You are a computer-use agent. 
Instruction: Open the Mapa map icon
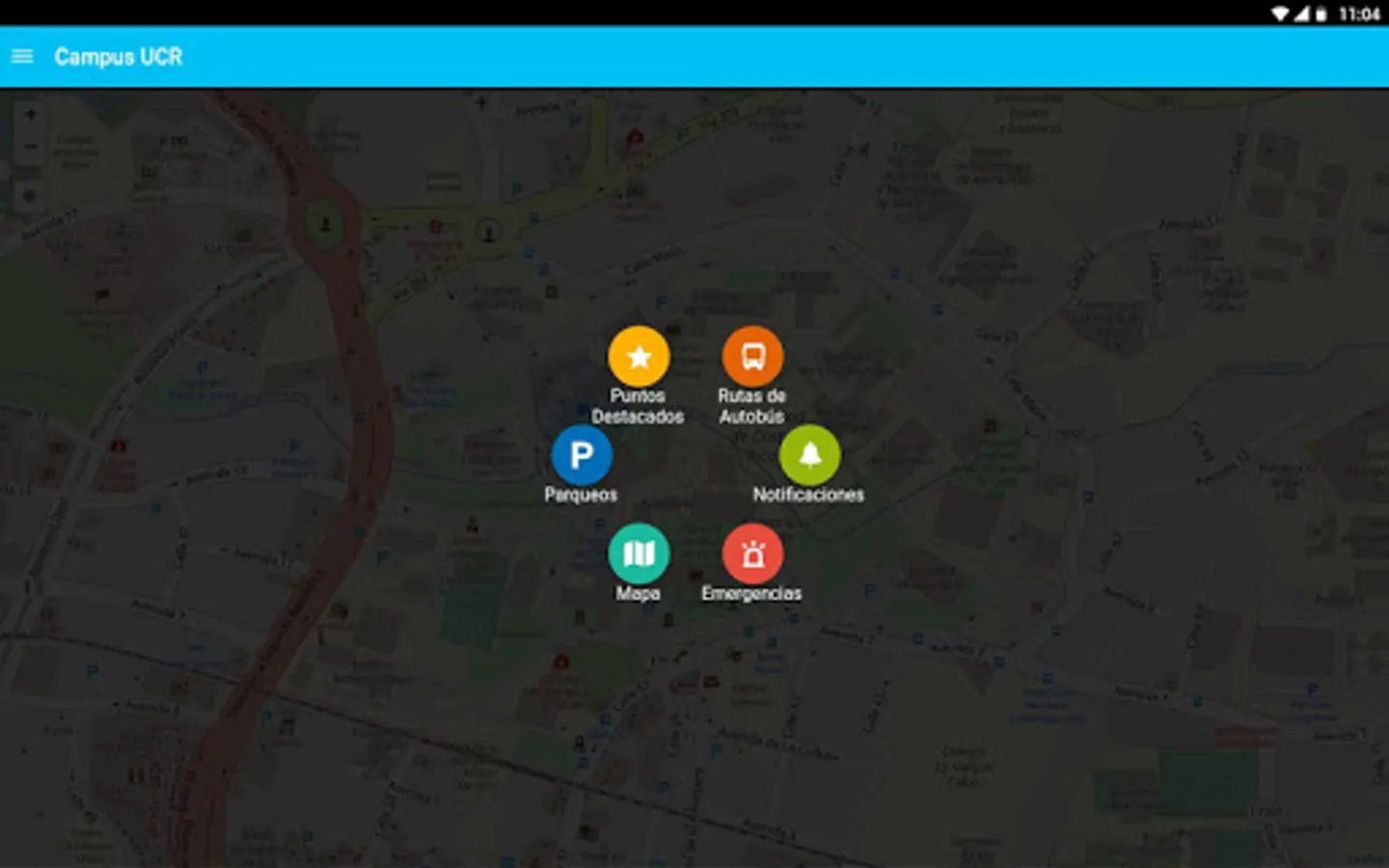point(639,554)
